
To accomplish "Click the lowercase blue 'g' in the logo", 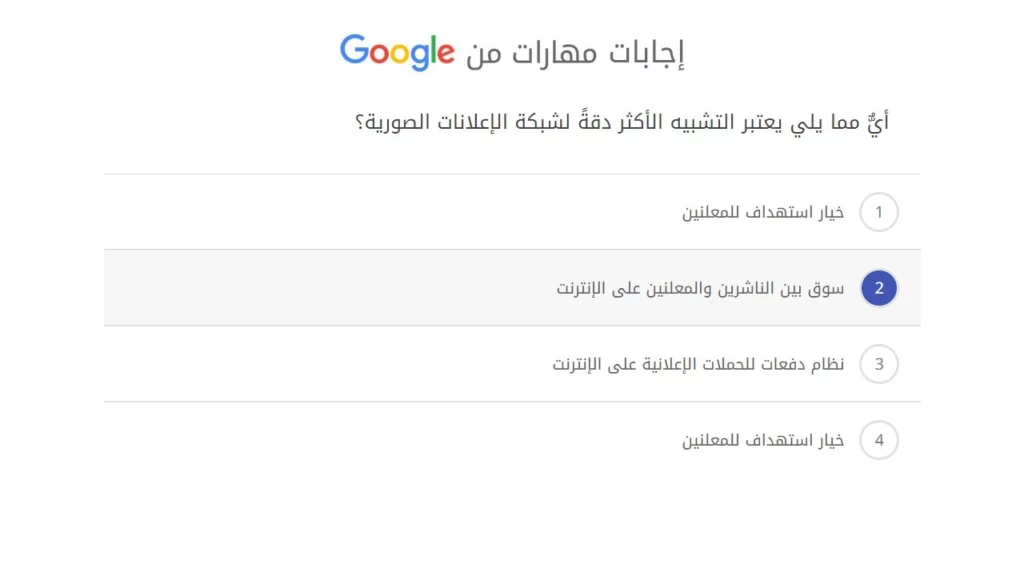I will 421,58.
